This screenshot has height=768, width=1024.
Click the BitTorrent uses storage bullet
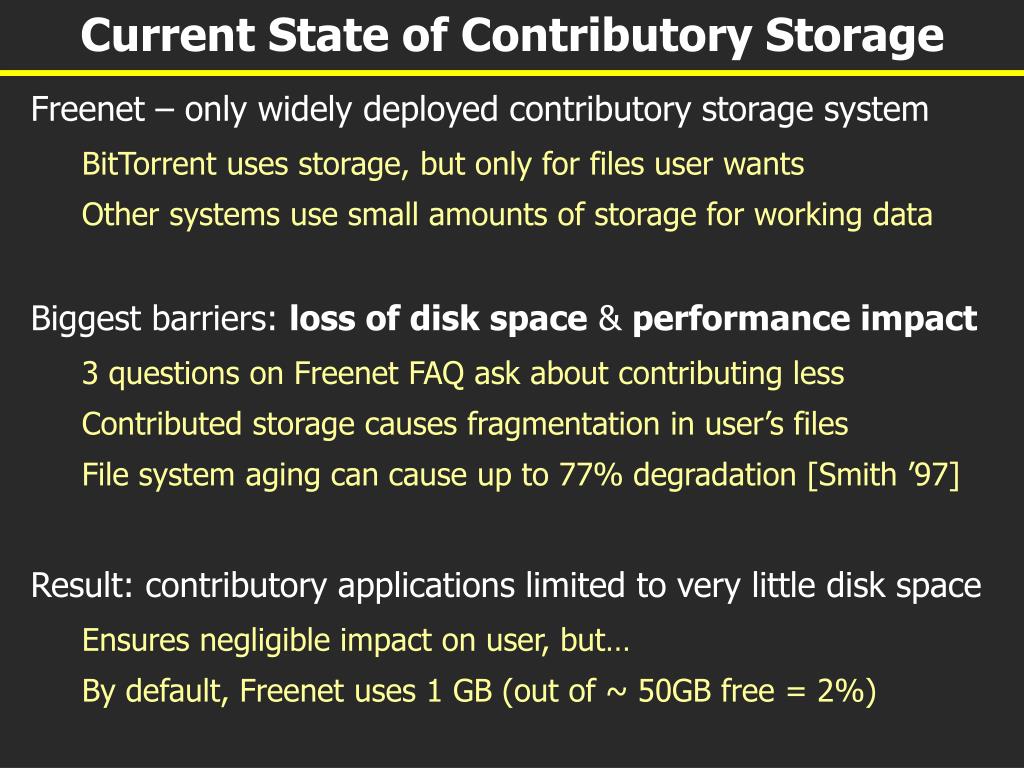pyautogui.click(x=443, y=164)
